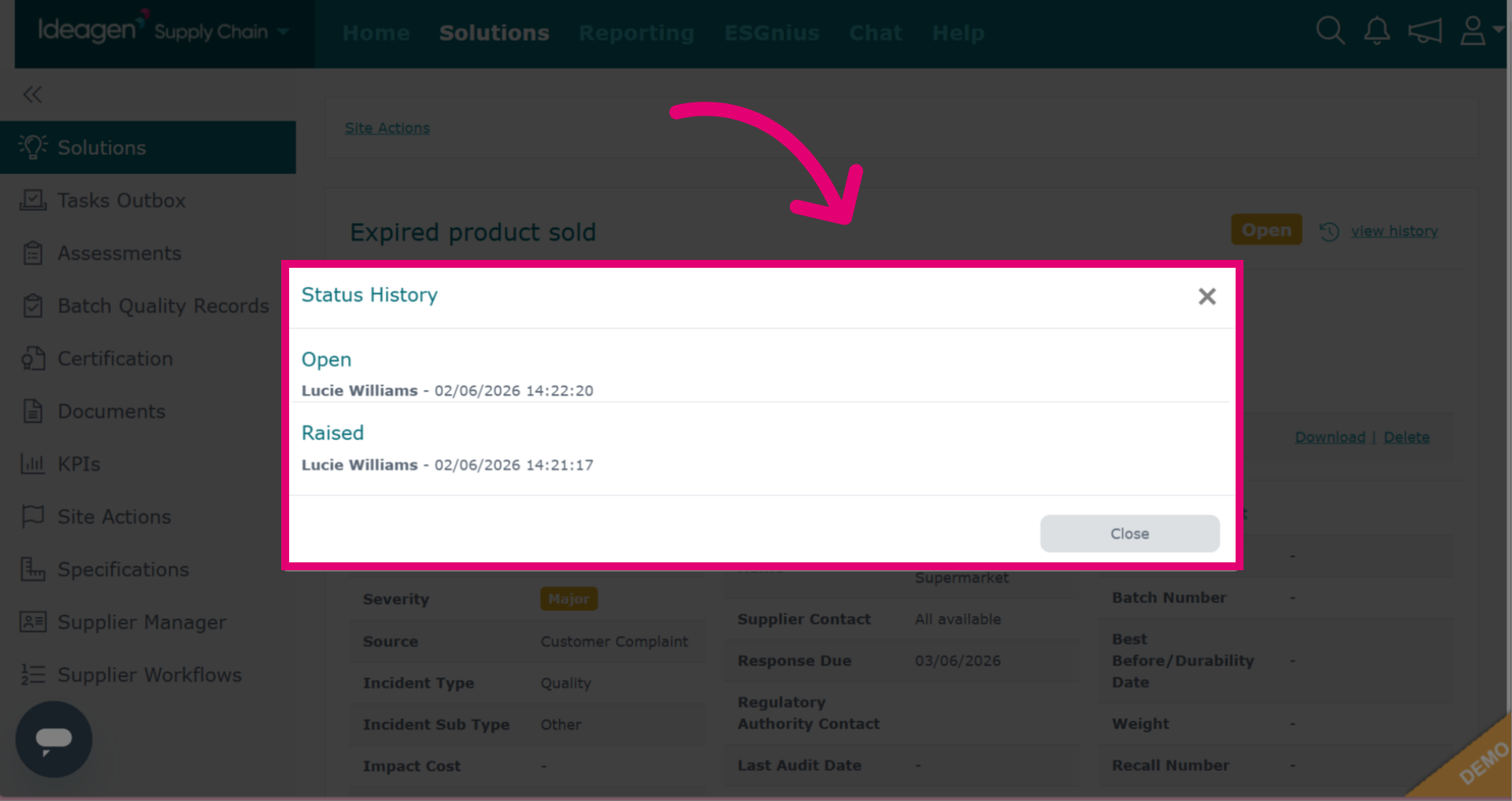Select Supplier Manager in sidebar
The height and width of the screenshot is (801, 1512).
point(142,622)
